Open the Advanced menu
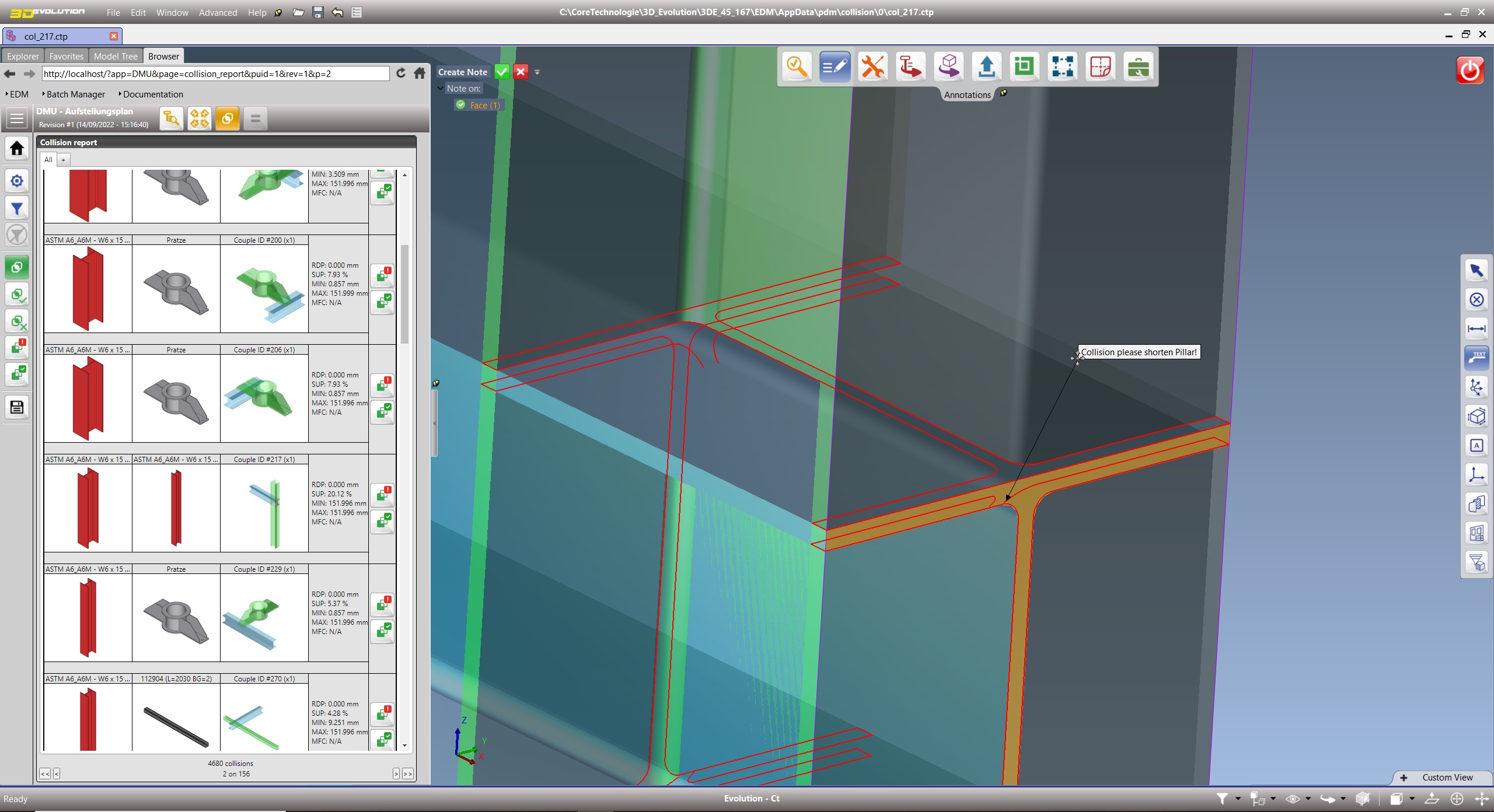This screenshot has height=812, width=1494. pyautogui.click(x=217, y=12)
